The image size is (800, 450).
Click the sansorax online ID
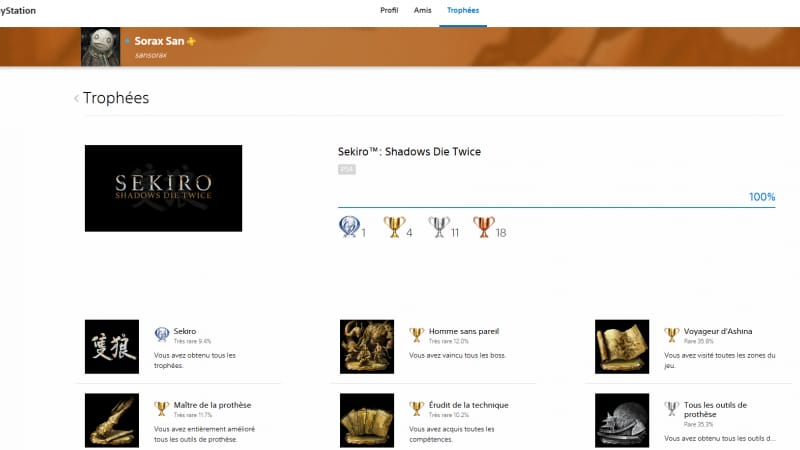151,55
